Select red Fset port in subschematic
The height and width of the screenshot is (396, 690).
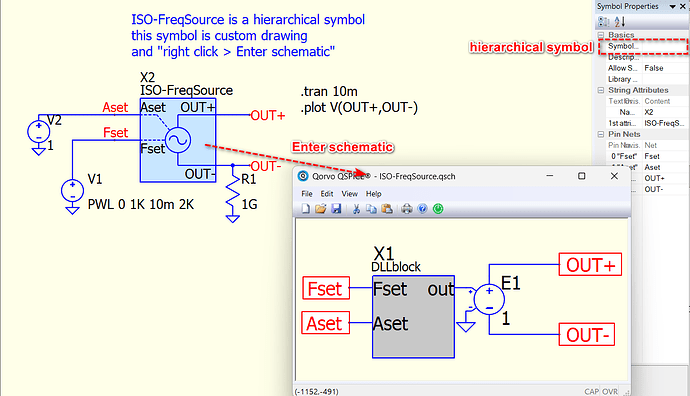click(326, 288)
